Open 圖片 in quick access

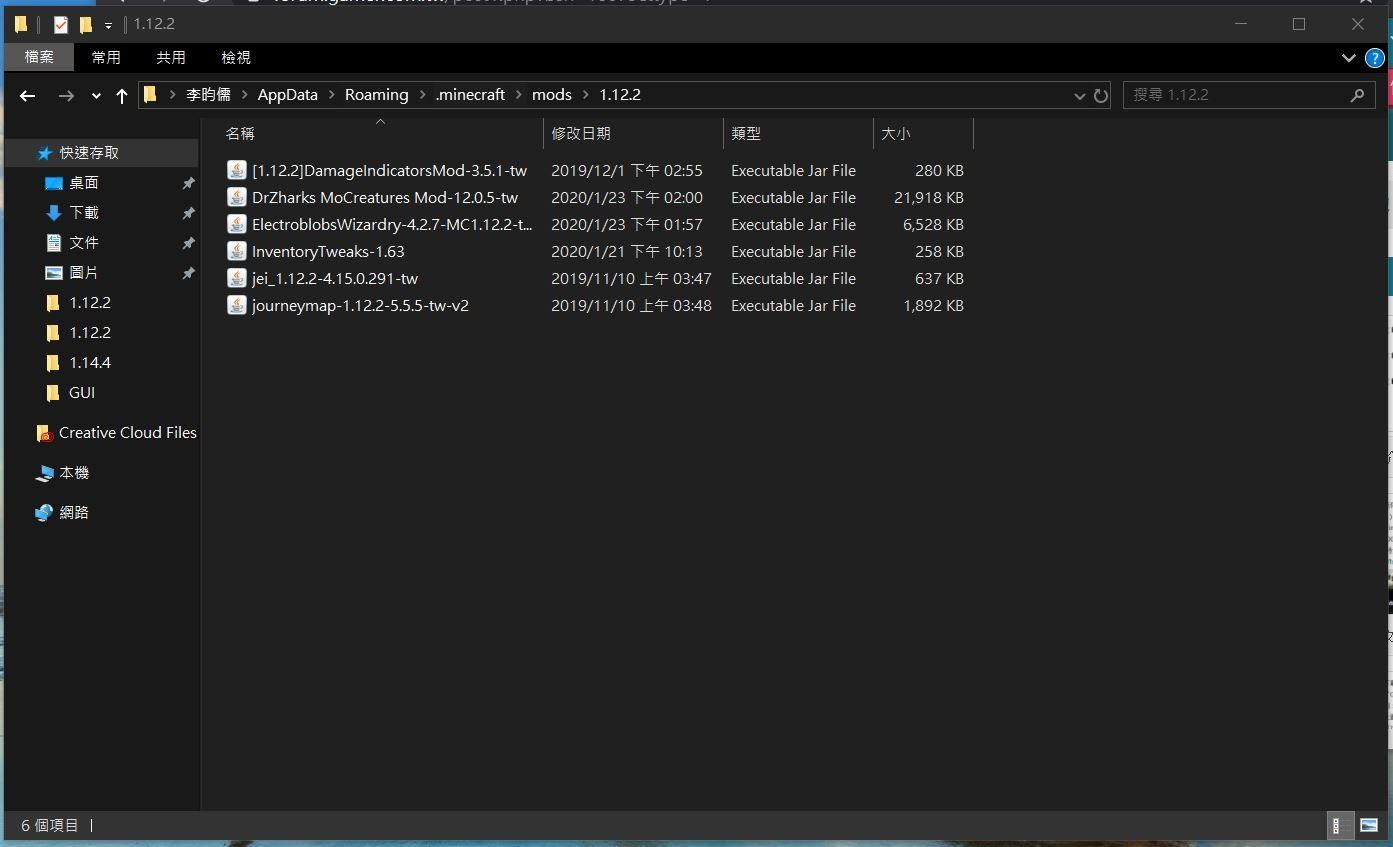tap(84, 273)
